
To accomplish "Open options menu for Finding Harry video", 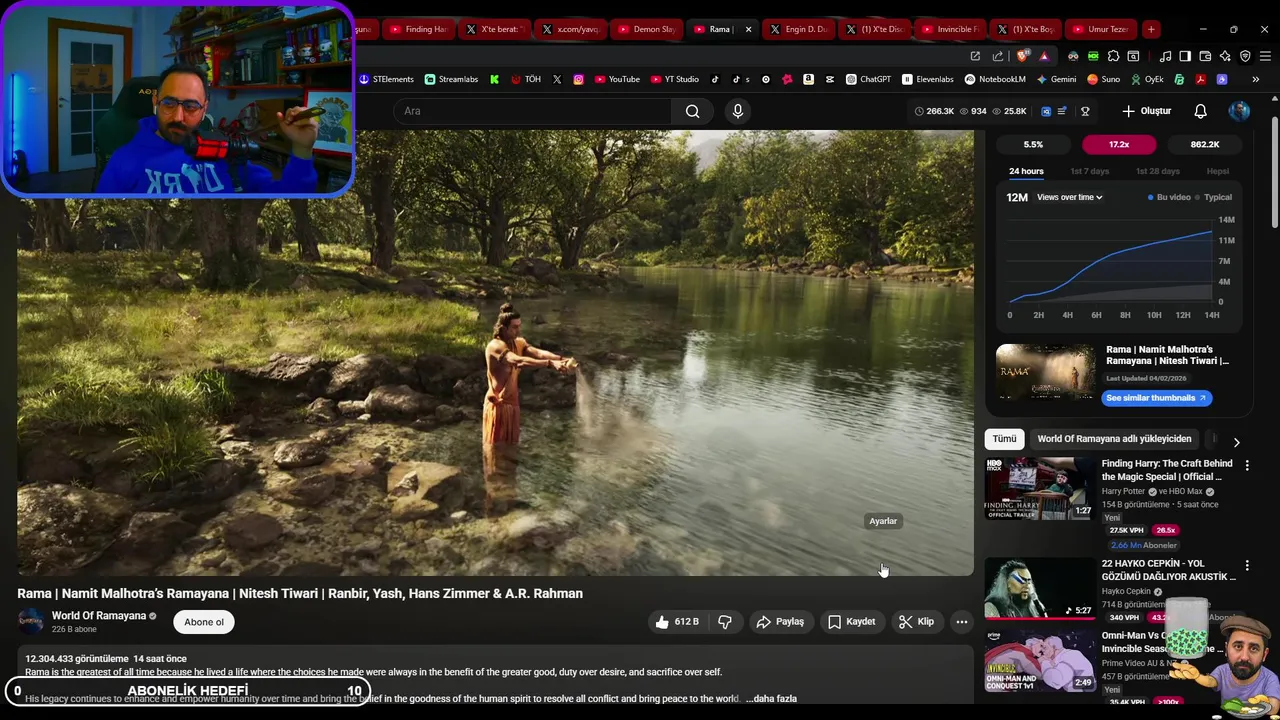I will click(x=1247, y=465).
